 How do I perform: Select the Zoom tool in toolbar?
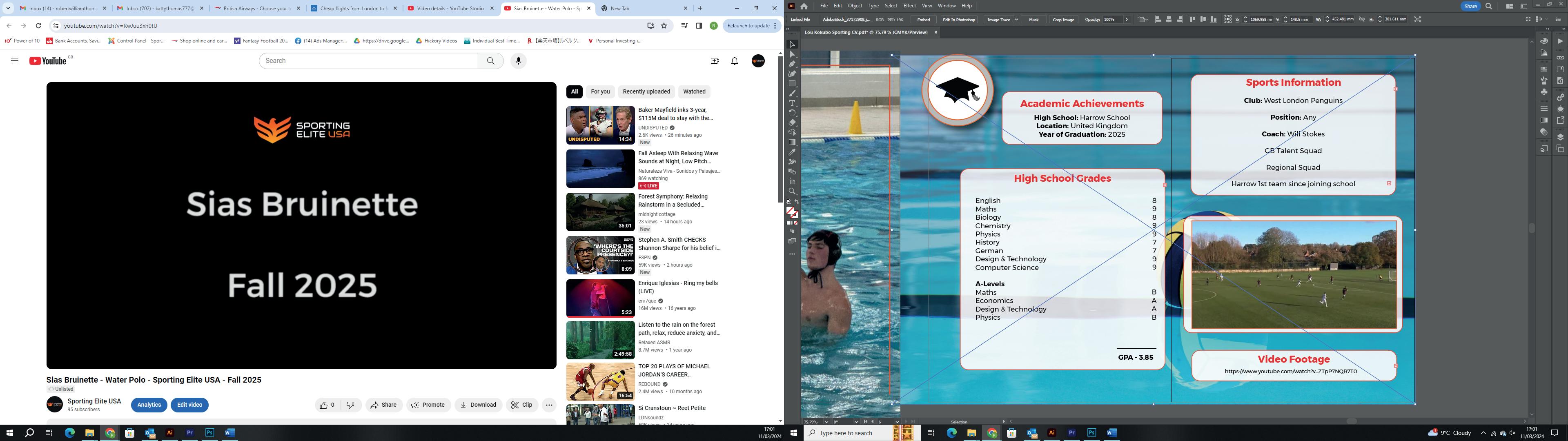point(792,191)
